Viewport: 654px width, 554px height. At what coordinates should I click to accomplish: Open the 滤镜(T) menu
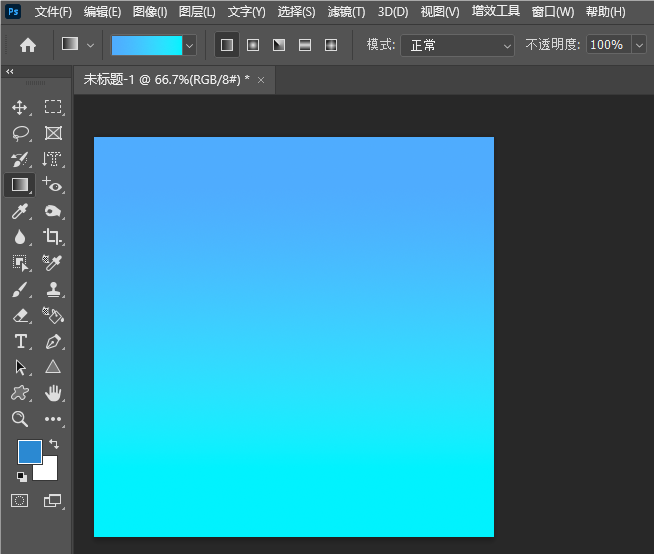coord(346,12)
